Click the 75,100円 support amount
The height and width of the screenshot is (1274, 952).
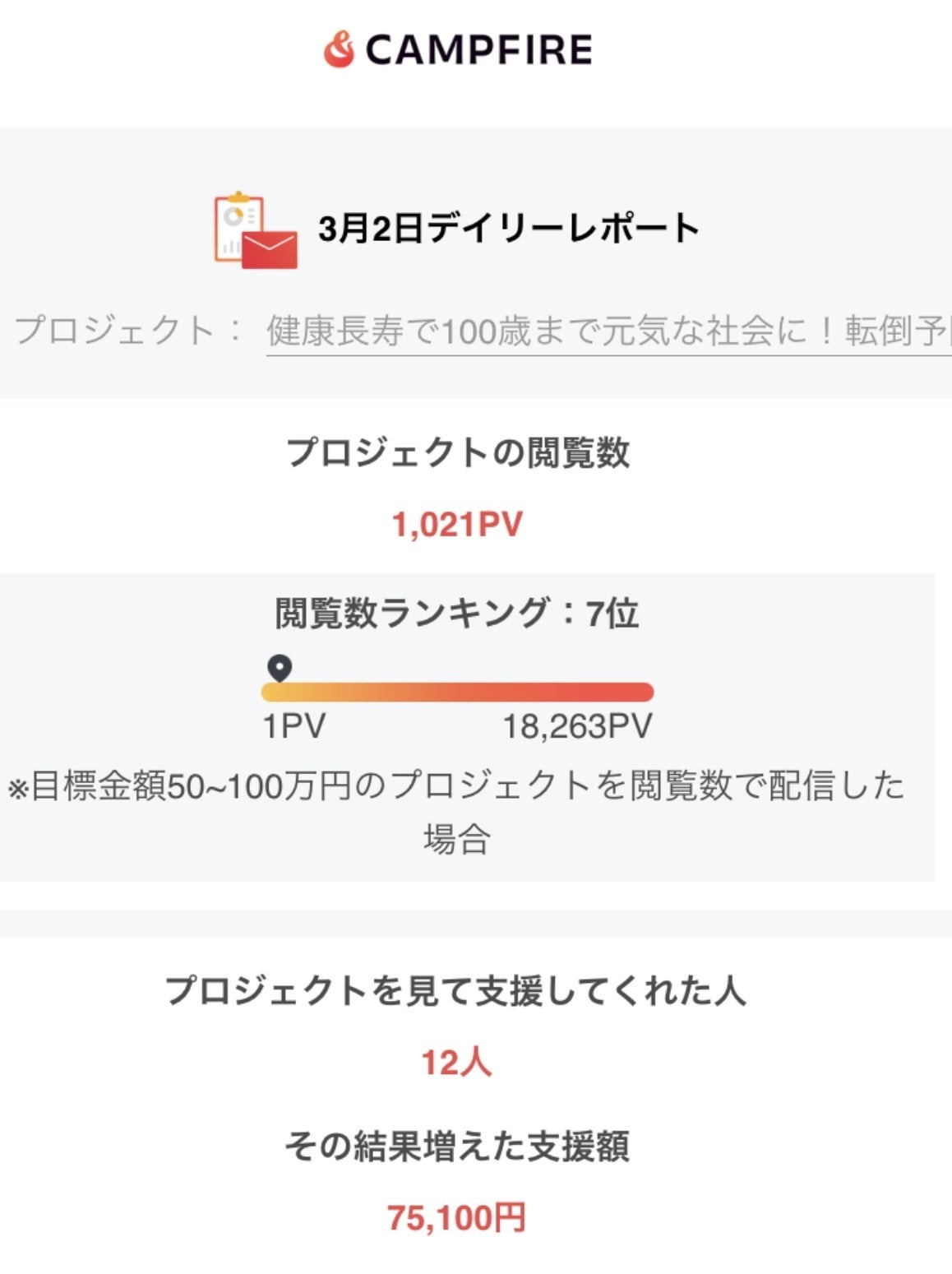457,1218
